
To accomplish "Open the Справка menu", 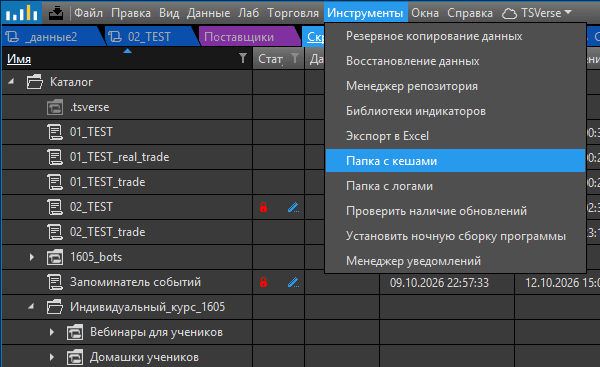I will tap(470, 13).
